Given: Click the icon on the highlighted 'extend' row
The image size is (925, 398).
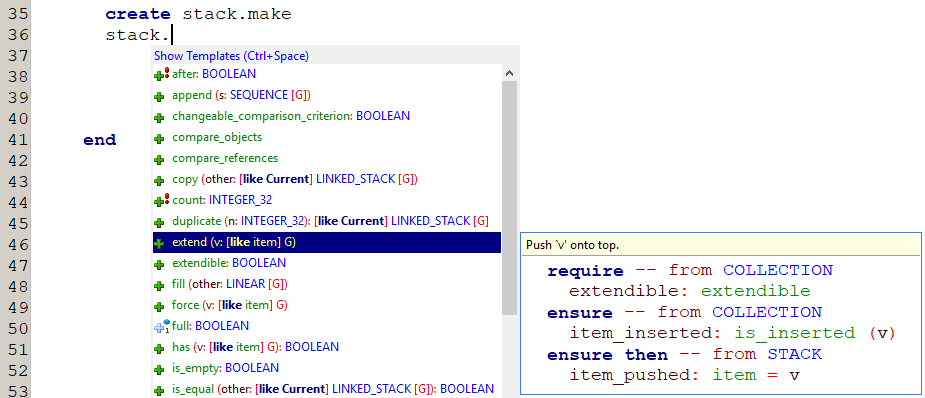Looking at the screenshot, I should [x=159, y=244].
